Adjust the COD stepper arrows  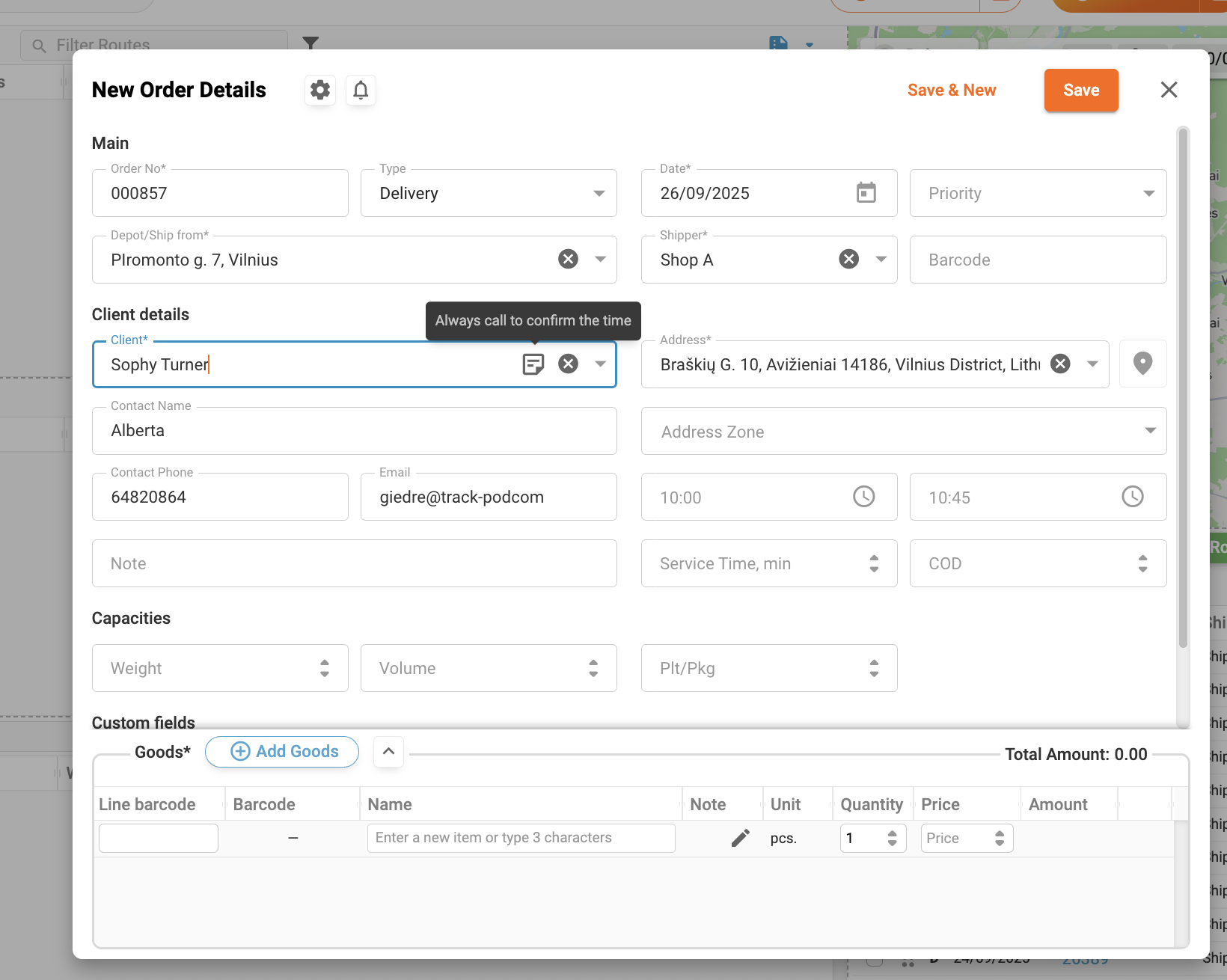pos(1142,563)
